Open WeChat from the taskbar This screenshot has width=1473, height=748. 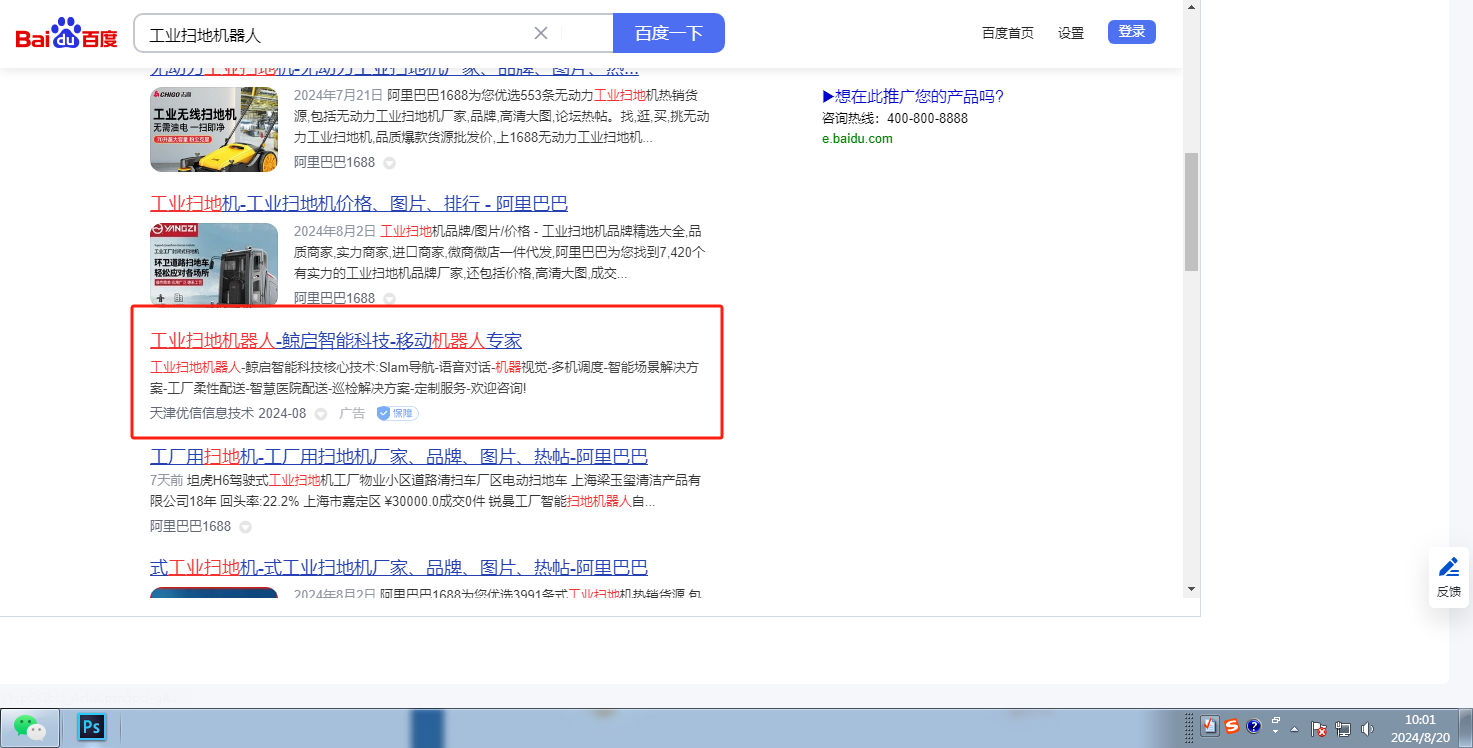coord(30,727)
